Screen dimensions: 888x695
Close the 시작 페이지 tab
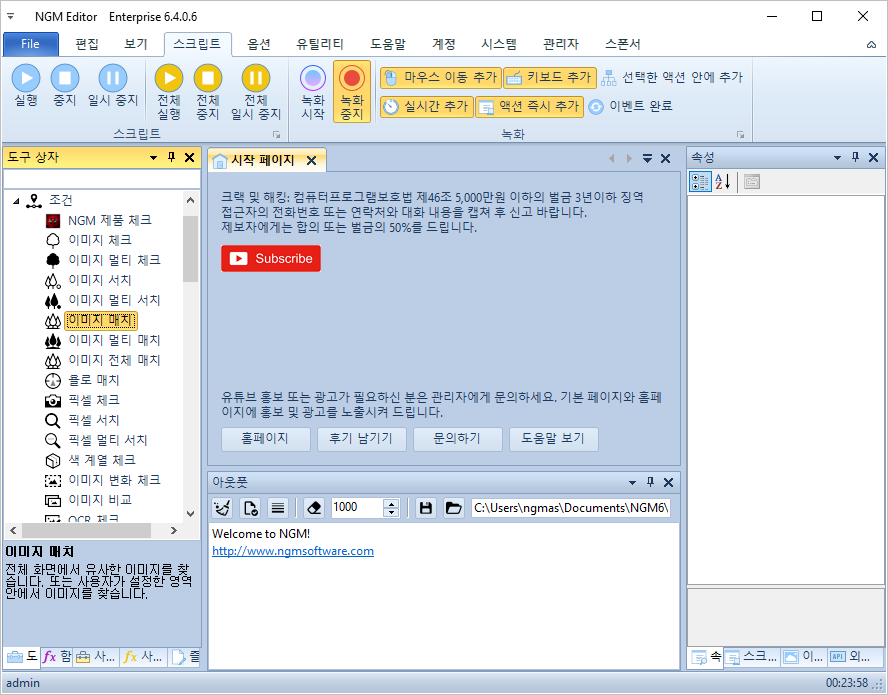[x=311, y=161]
